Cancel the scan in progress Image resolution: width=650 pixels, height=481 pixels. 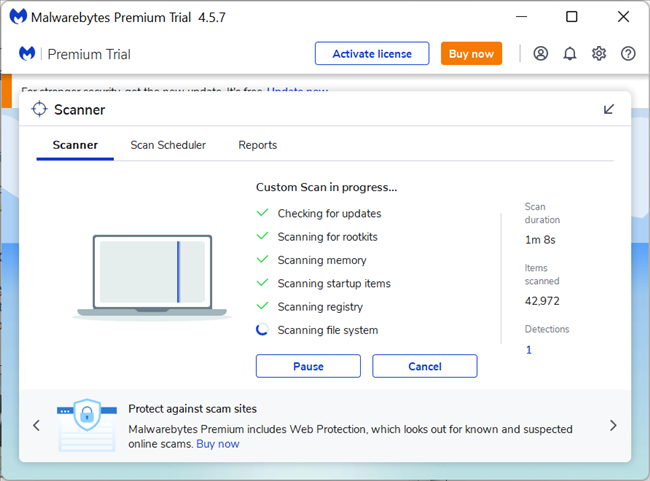[425, 366]
